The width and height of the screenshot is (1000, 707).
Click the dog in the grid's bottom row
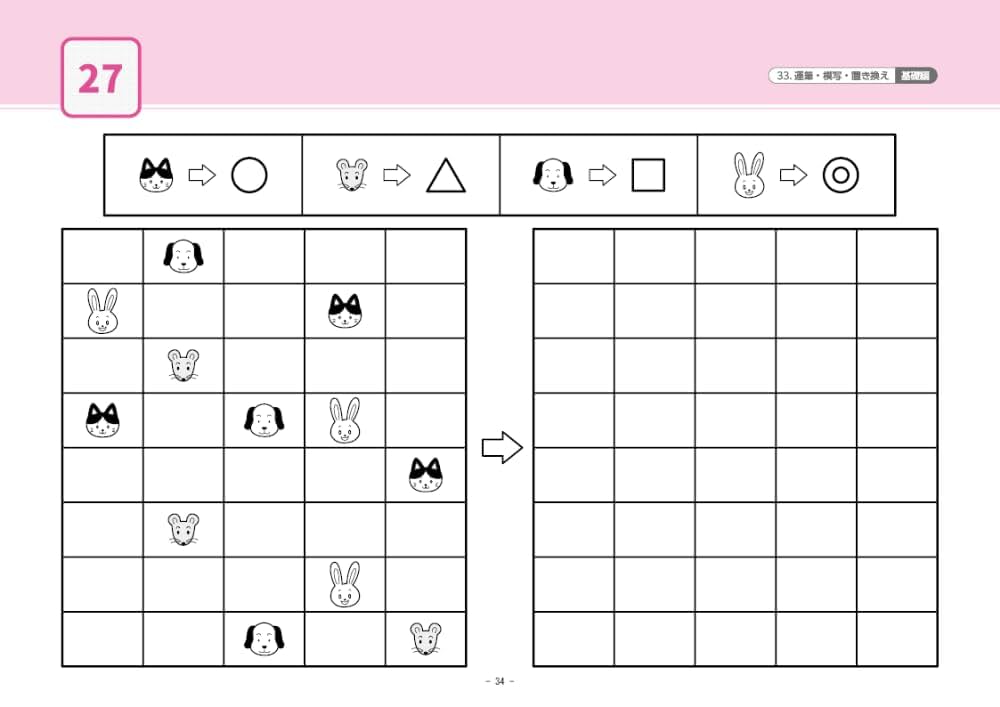pos(264,639)
